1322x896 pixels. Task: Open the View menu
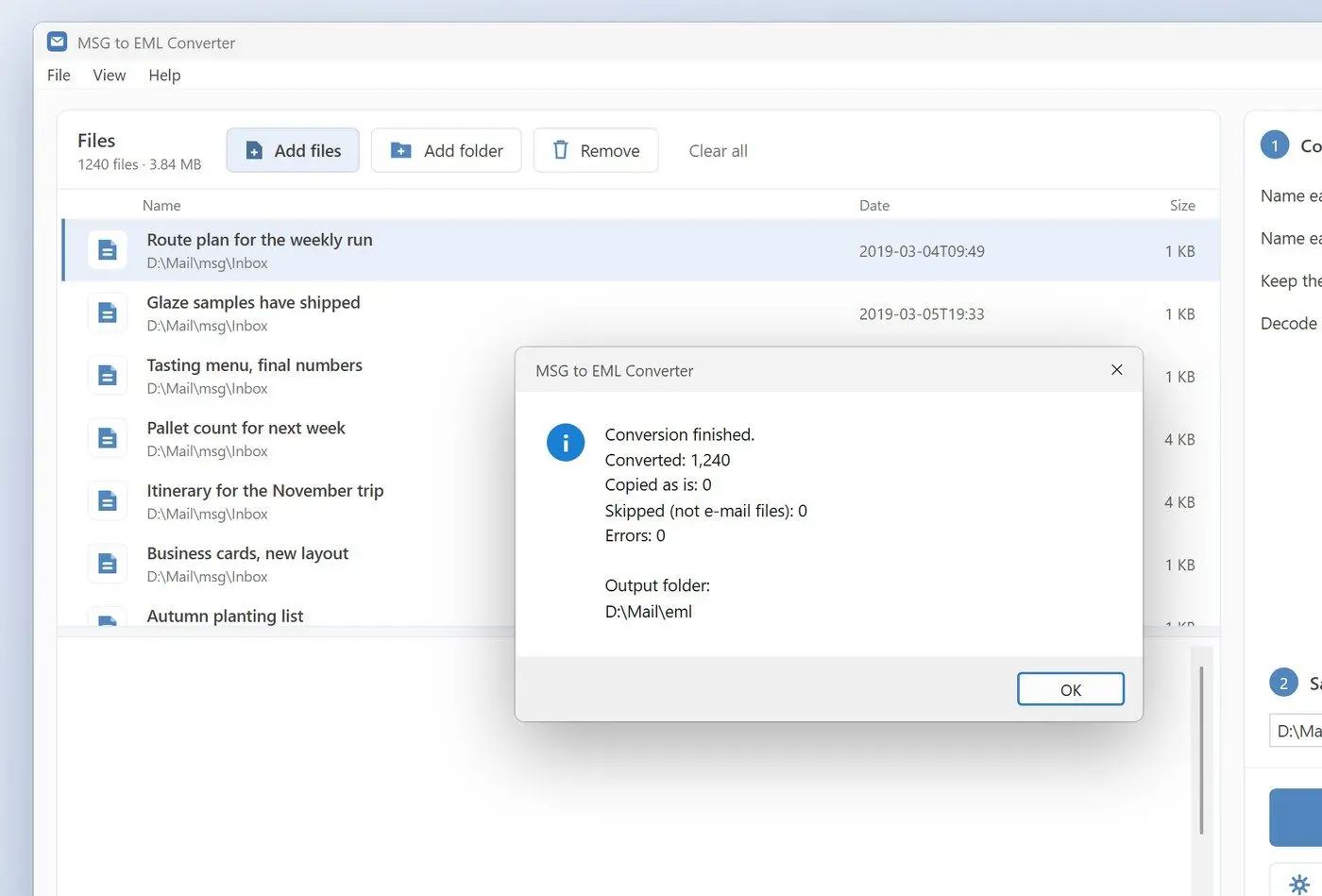(x=110, y=75)
